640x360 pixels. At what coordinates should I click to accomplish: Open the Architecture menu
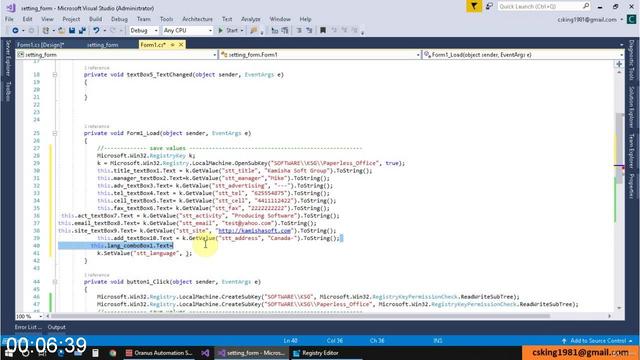pyautogui.click(x=198, y=19)
